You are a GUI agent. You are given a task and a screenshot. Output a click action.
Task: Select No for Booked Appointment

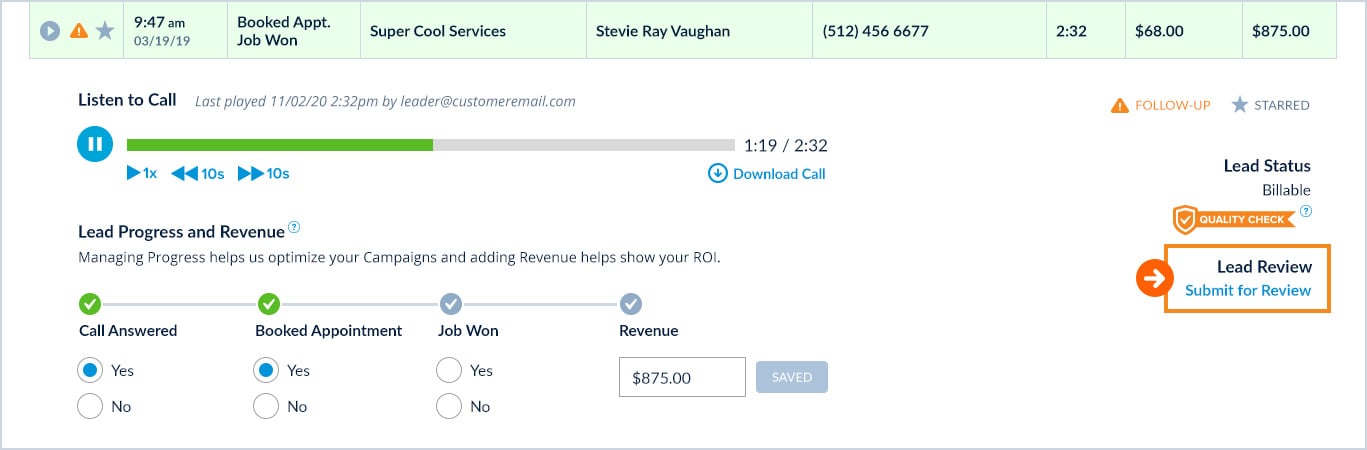[x=266, y=406]
